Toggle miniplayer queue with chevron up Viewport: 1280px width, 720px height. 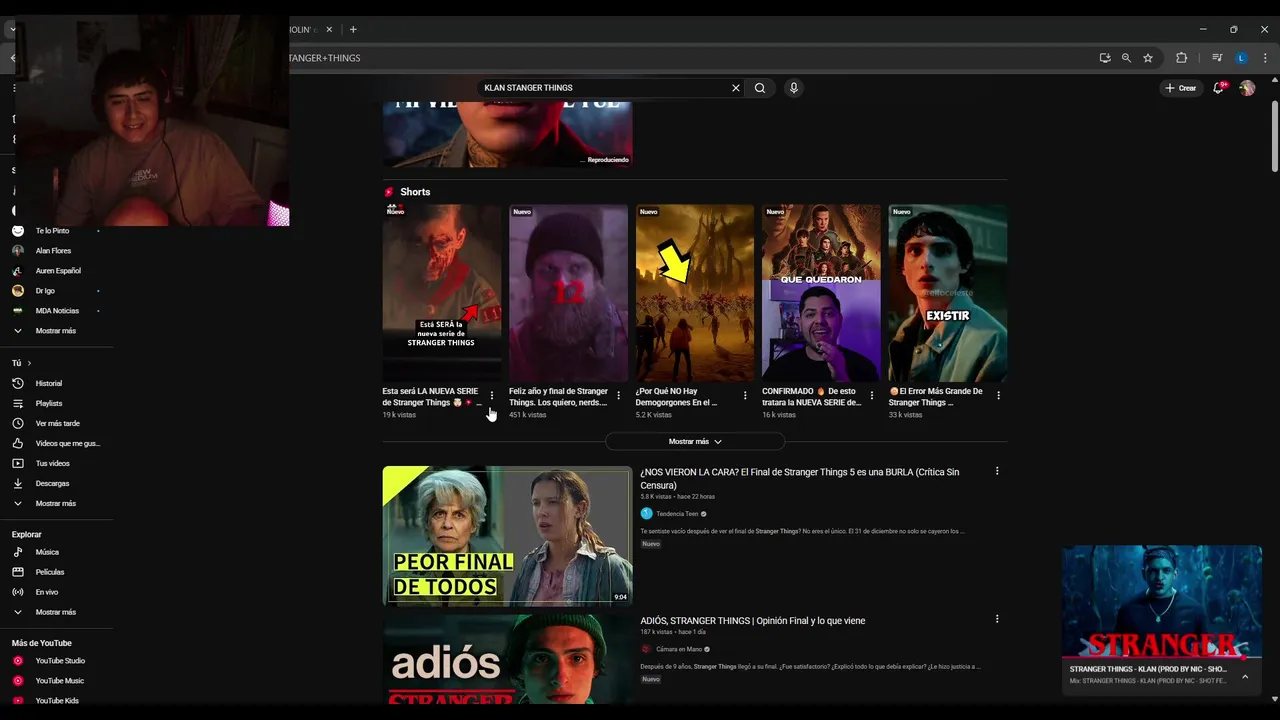(1245, 676)
